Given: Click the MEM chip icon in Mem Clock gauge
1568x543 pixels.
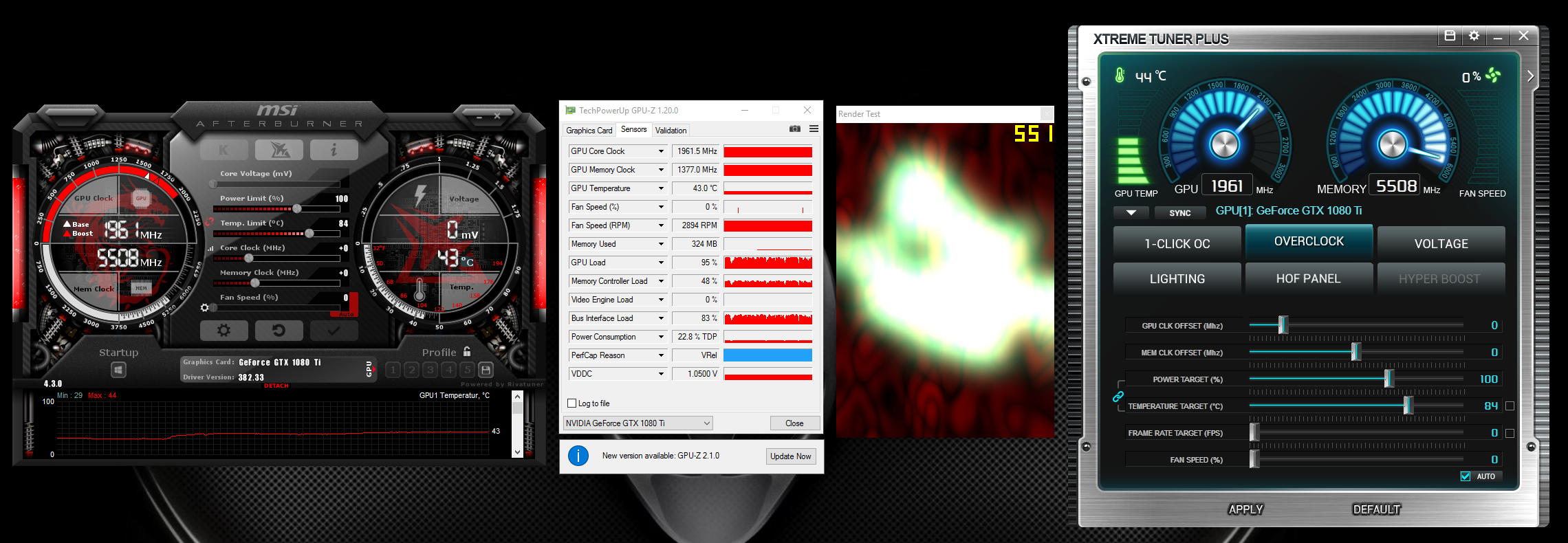Looking at the screenshot, I should coord(141,287).
